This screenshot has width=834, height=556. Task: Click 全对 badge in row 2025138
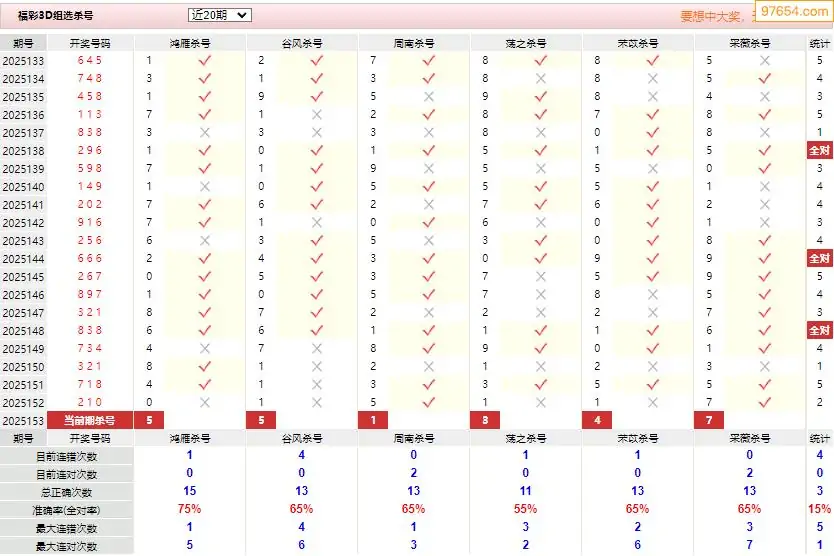coord(819,151)
